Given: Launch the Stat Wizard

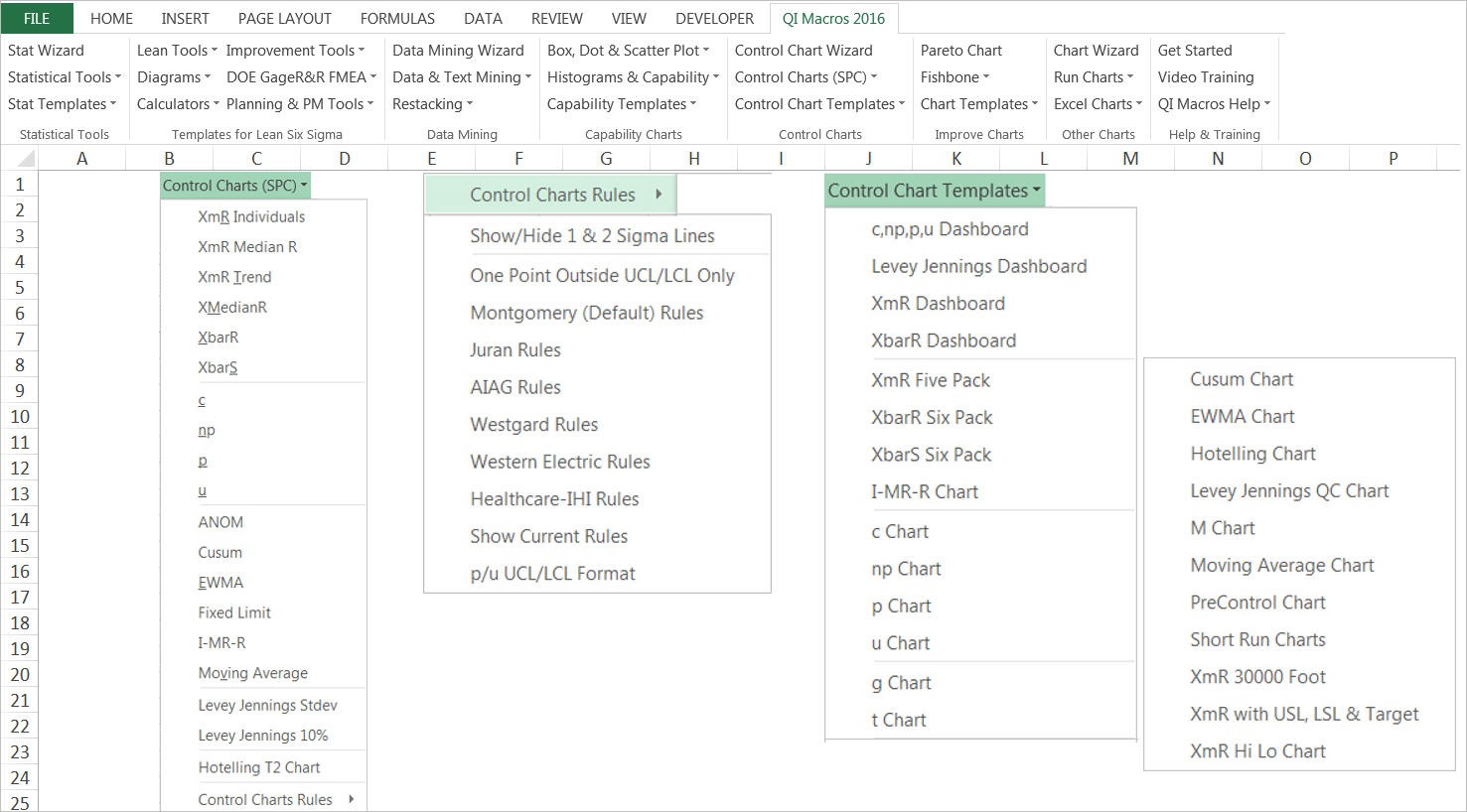Looking at the screenshot, I should point(46,50).
